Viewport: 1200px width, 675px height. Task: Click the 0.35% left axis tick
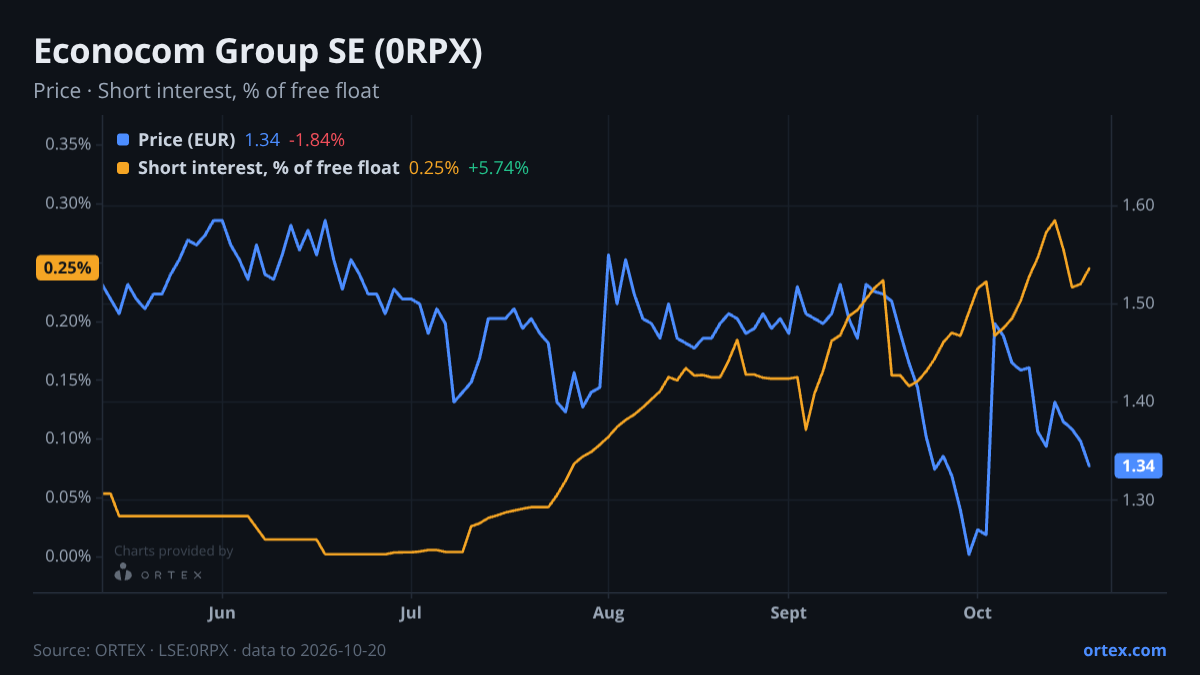68,144
